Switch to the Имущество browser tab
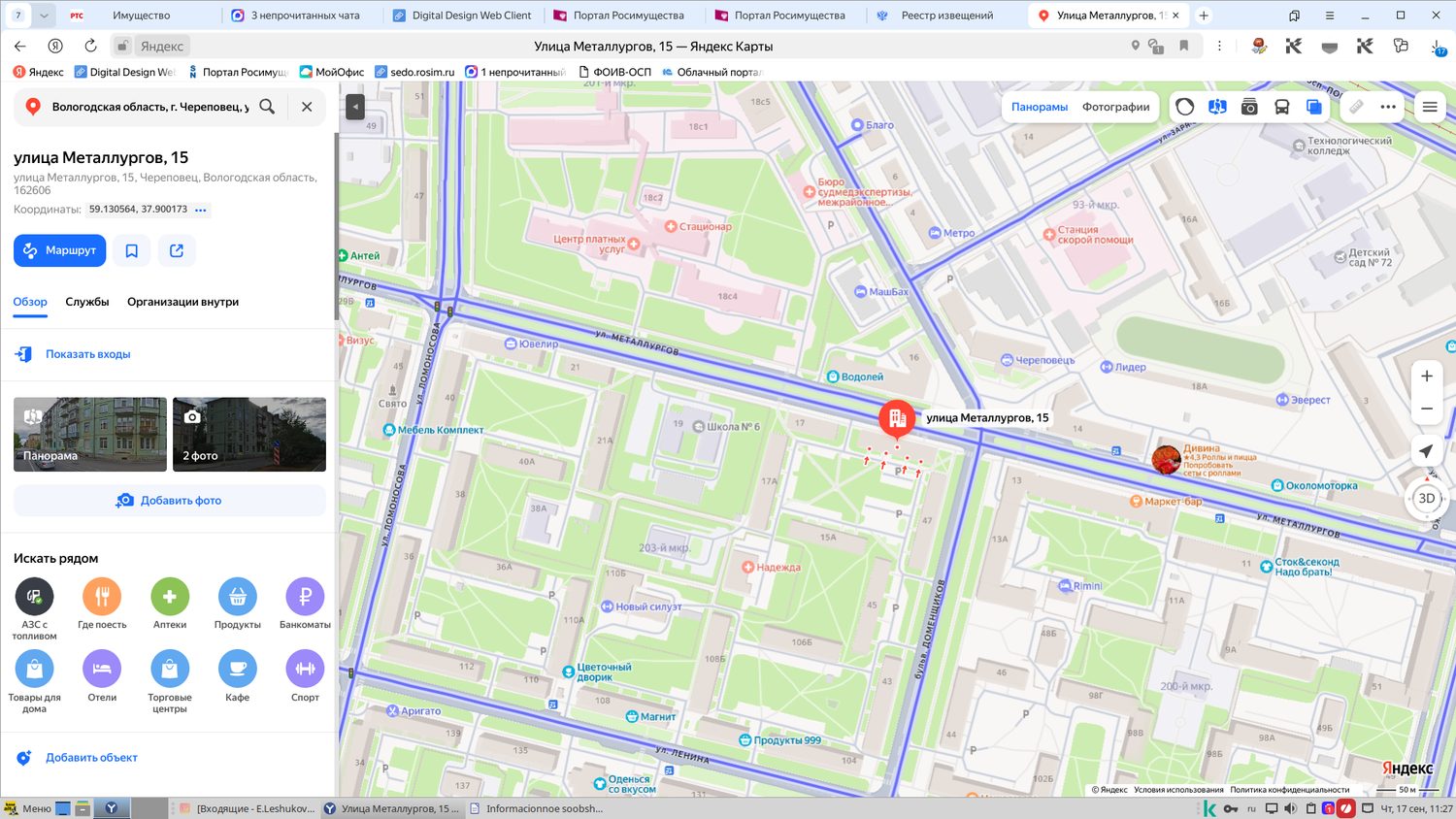Viewport: 1456px width, 819px height. pyautogui.click(x=141, y=16)
